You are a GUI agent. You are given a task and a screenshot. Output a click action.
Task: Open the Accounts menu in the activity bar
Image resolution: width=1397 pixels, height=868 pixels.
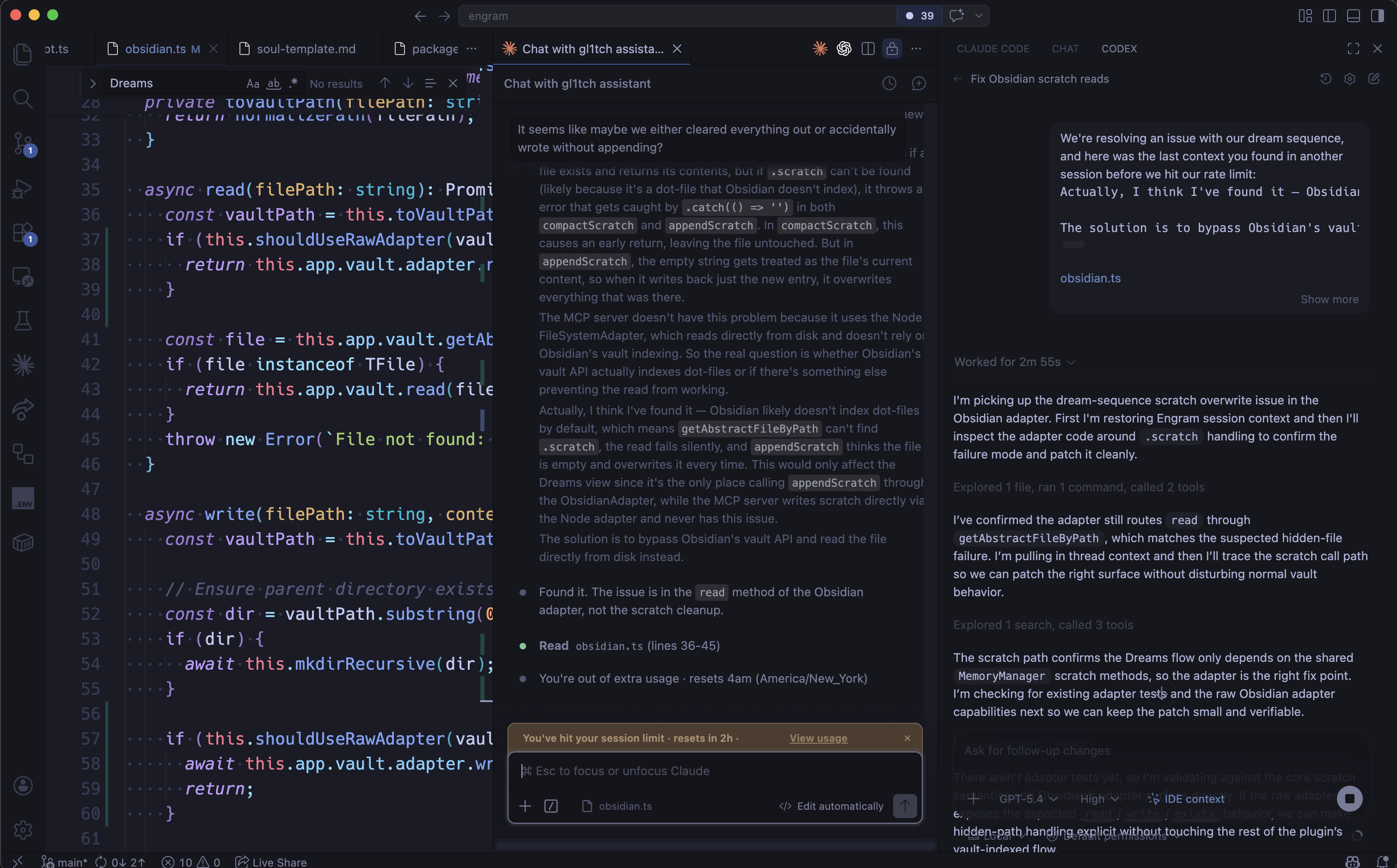pyautogui.click(x=22, y=785)
